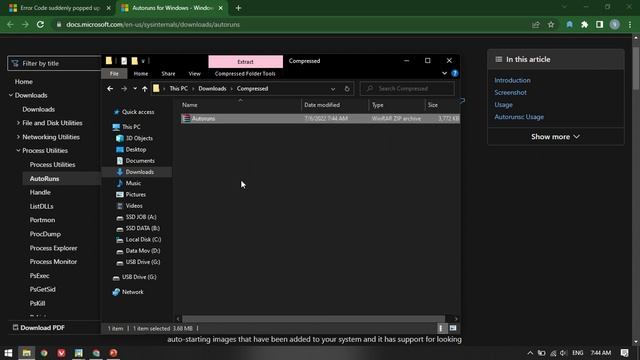Screen dimensions: 640x360
Task: Select the Autoruns ZIP archive file
Action: (x=320, y=118)
